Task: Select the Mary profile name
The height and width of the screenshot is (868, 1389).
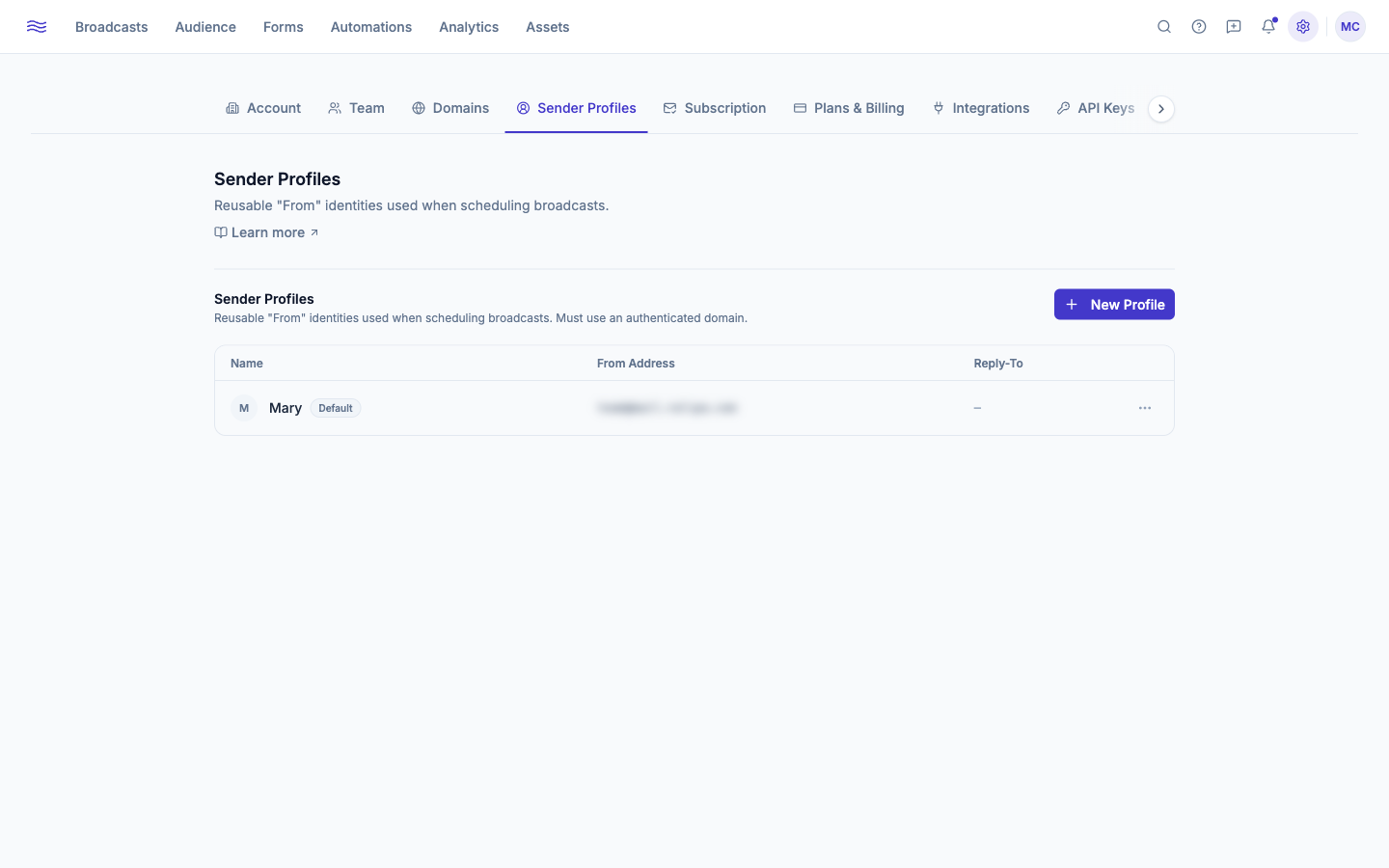Action: (286, 408)
